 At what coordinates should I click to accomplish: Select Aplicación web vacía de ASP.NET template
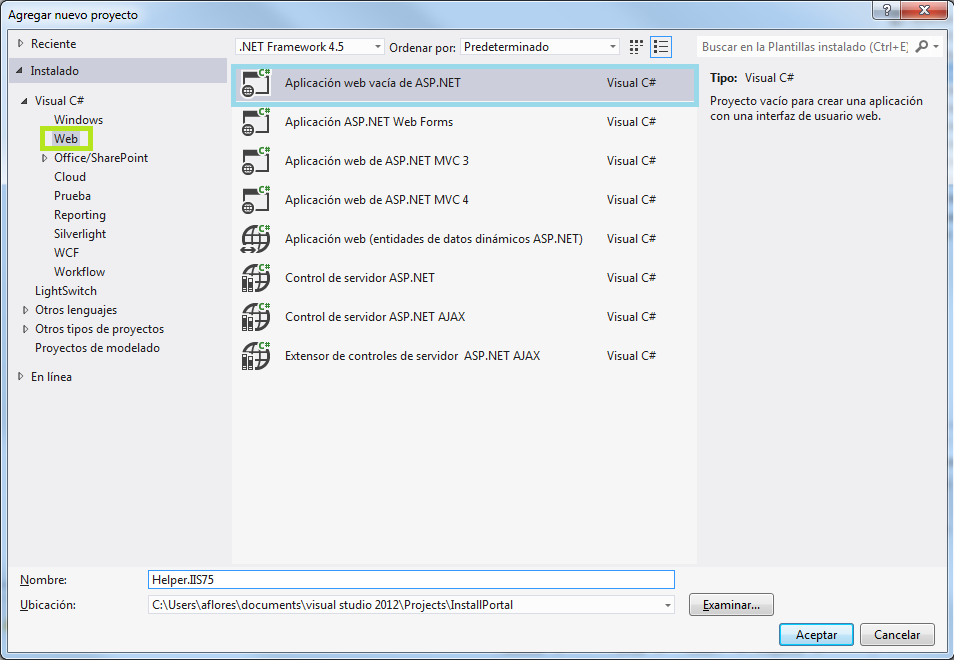point(464,83)
